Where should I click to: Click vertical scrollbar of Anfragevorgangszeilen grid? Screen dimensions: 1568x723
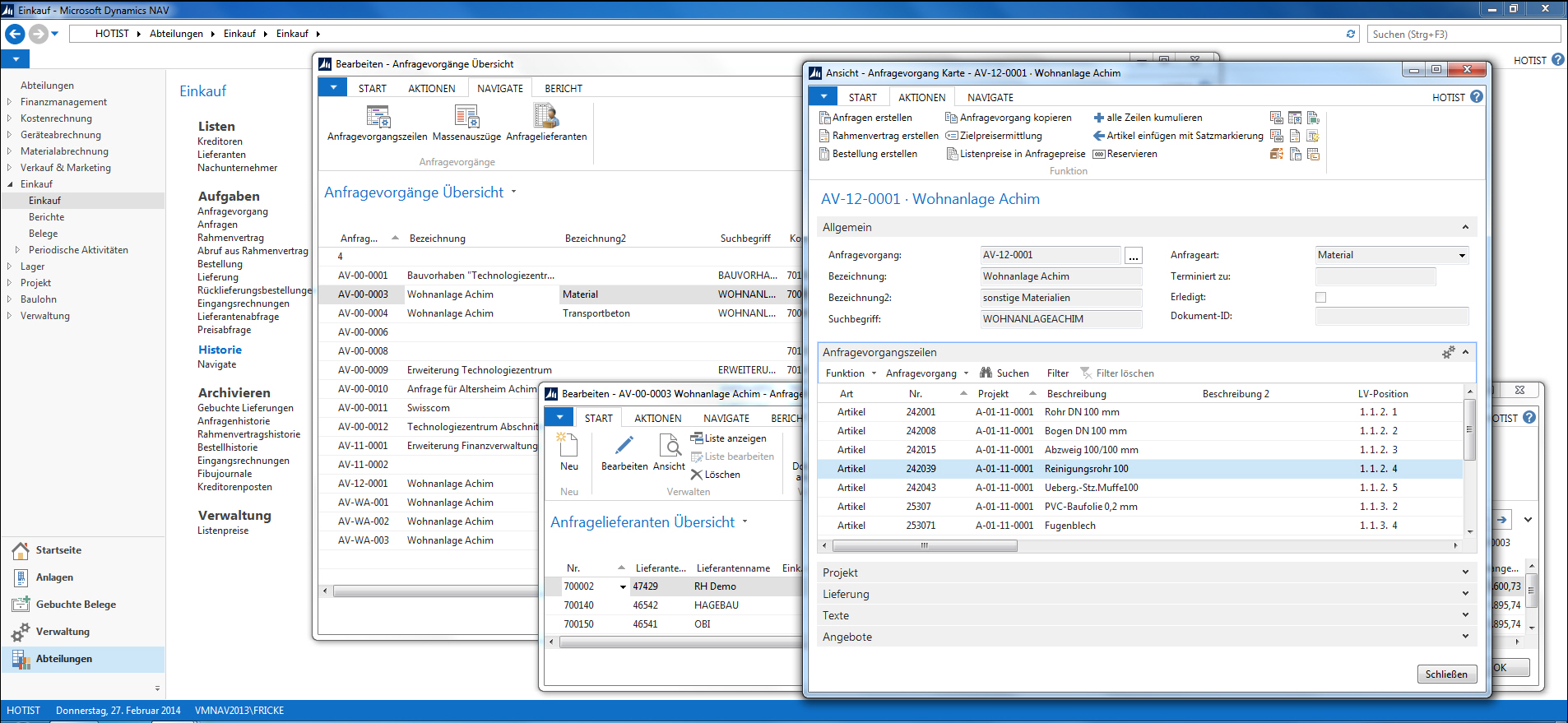[x=1469, y=428]
